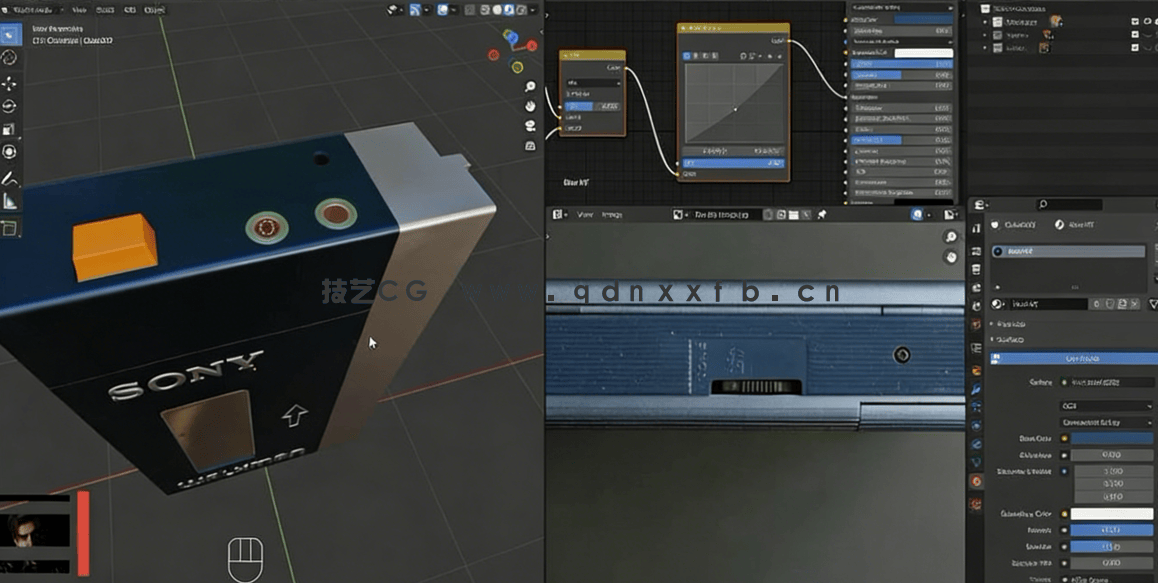1158x583 pixels.
Task: Open the View menu in the 3D viewport
Action: tap(80, 9)
